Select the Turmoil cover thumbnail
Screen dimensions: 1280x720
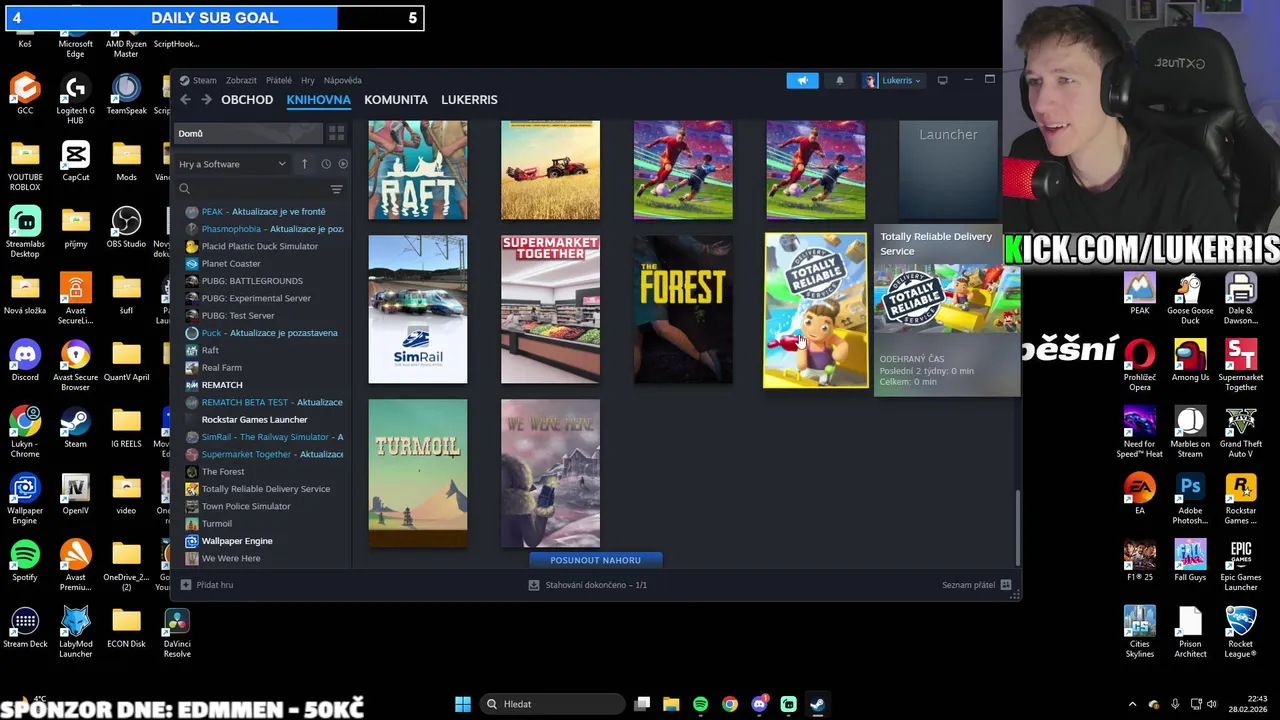click(418, 473)
